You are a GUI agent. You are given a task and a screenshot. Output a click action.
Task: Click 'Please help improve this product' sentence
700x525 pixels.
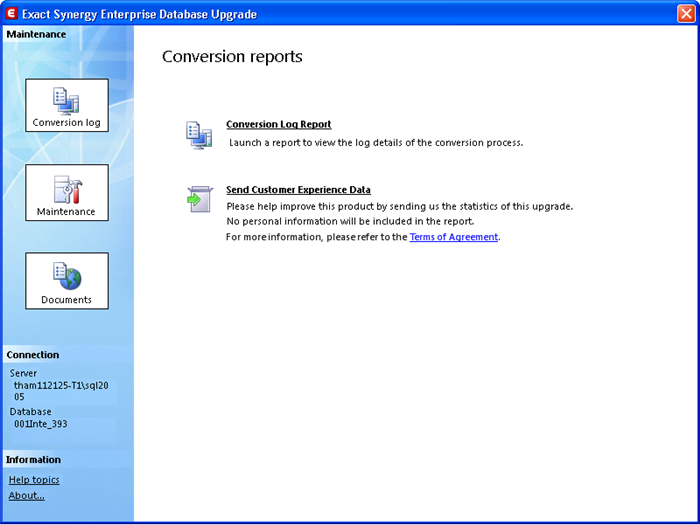point(400,207)
